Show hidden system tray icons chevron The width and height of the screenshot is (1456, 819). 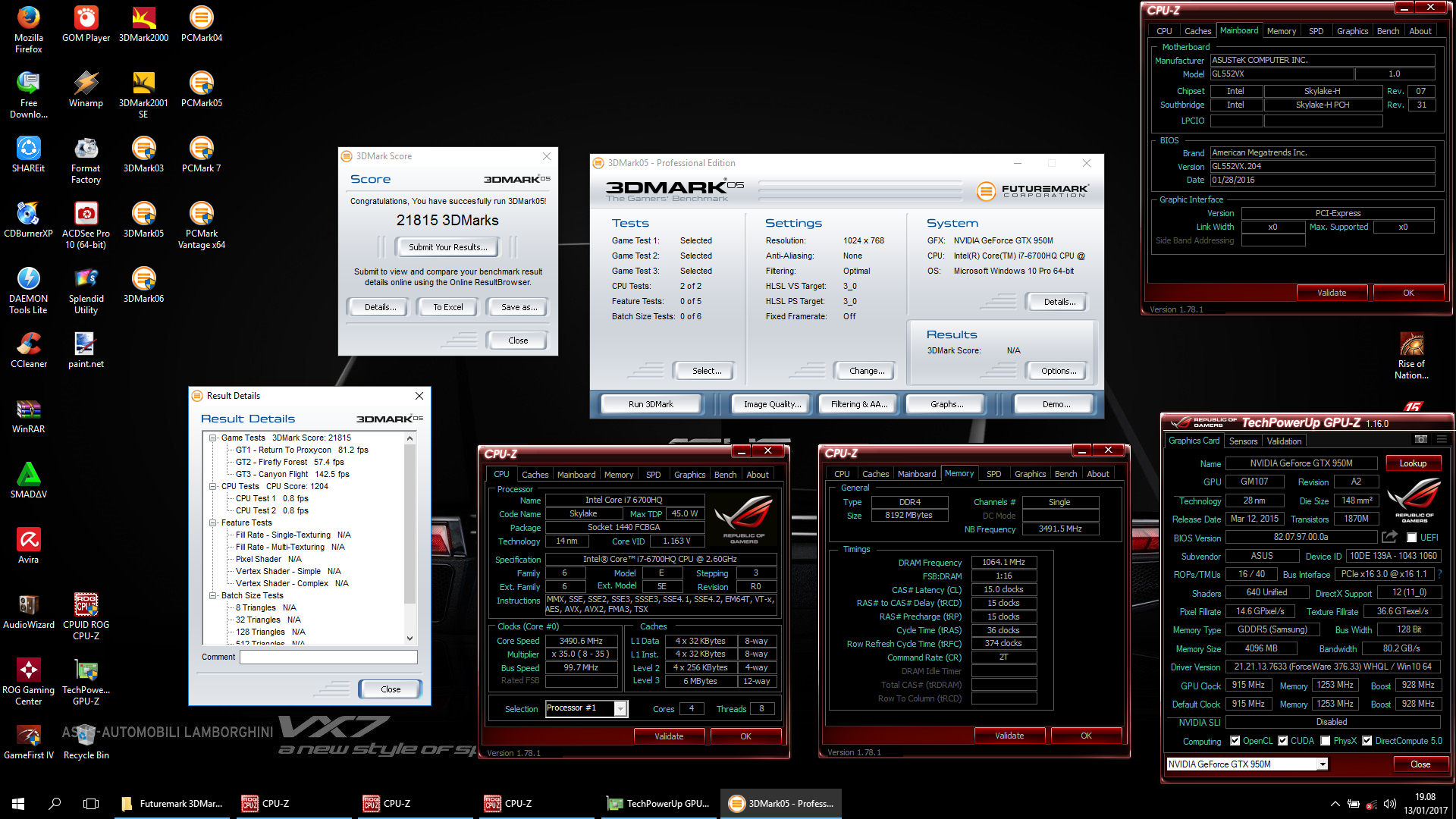[x=1335, y=804]
